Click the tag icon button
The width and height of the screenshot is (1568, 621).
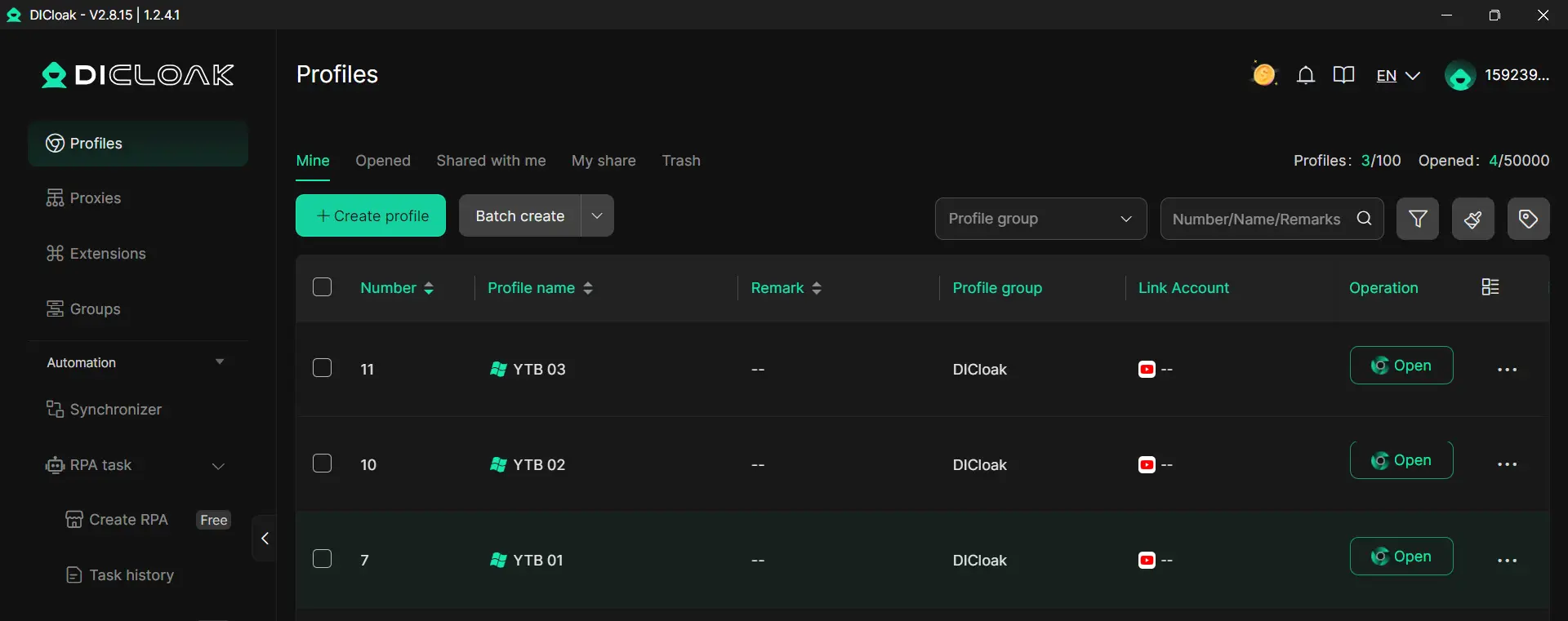(1528, 219)
